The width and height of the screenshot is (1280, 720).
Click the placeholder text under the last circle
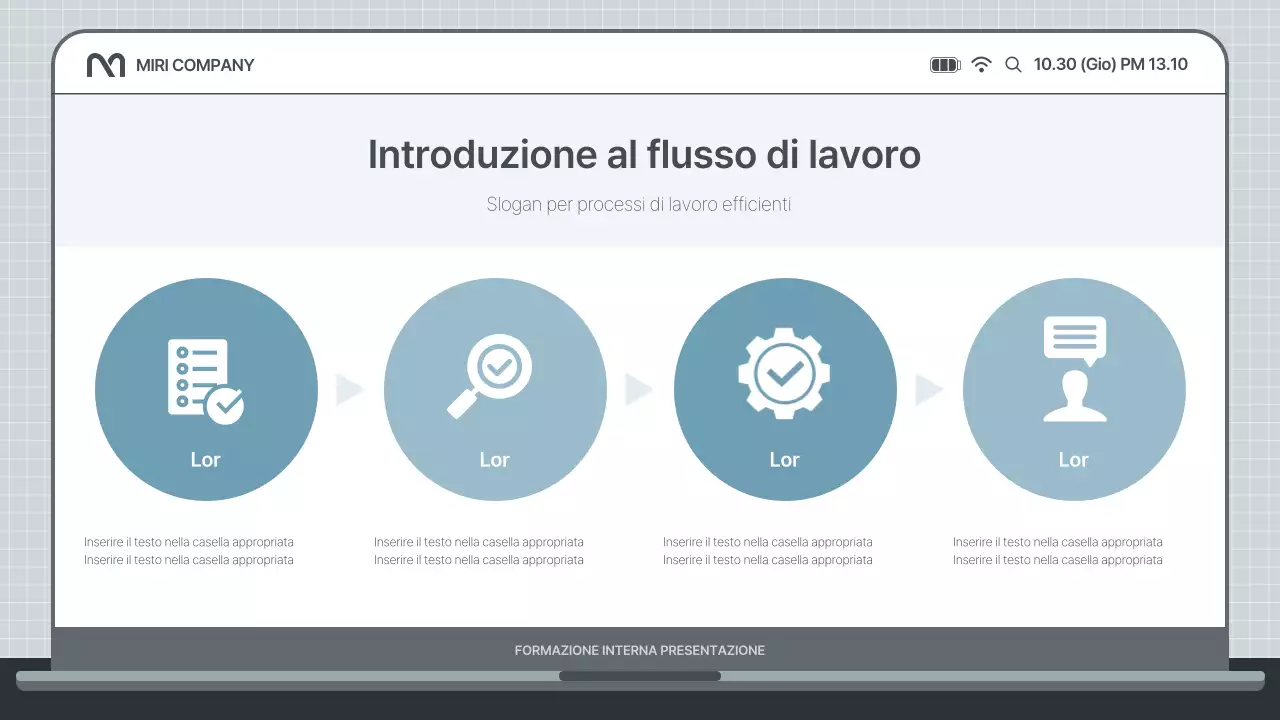(x=1058, y=551)
